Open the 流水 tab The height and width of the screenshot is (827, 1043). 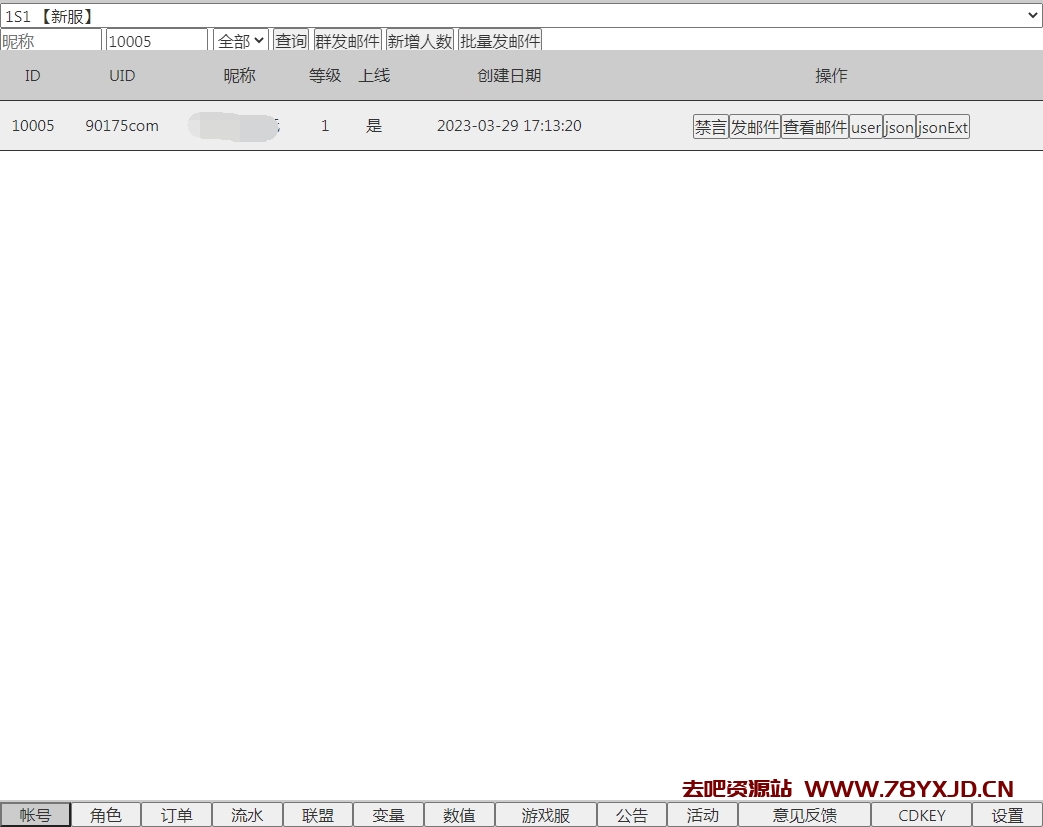[x=247, y=815]
